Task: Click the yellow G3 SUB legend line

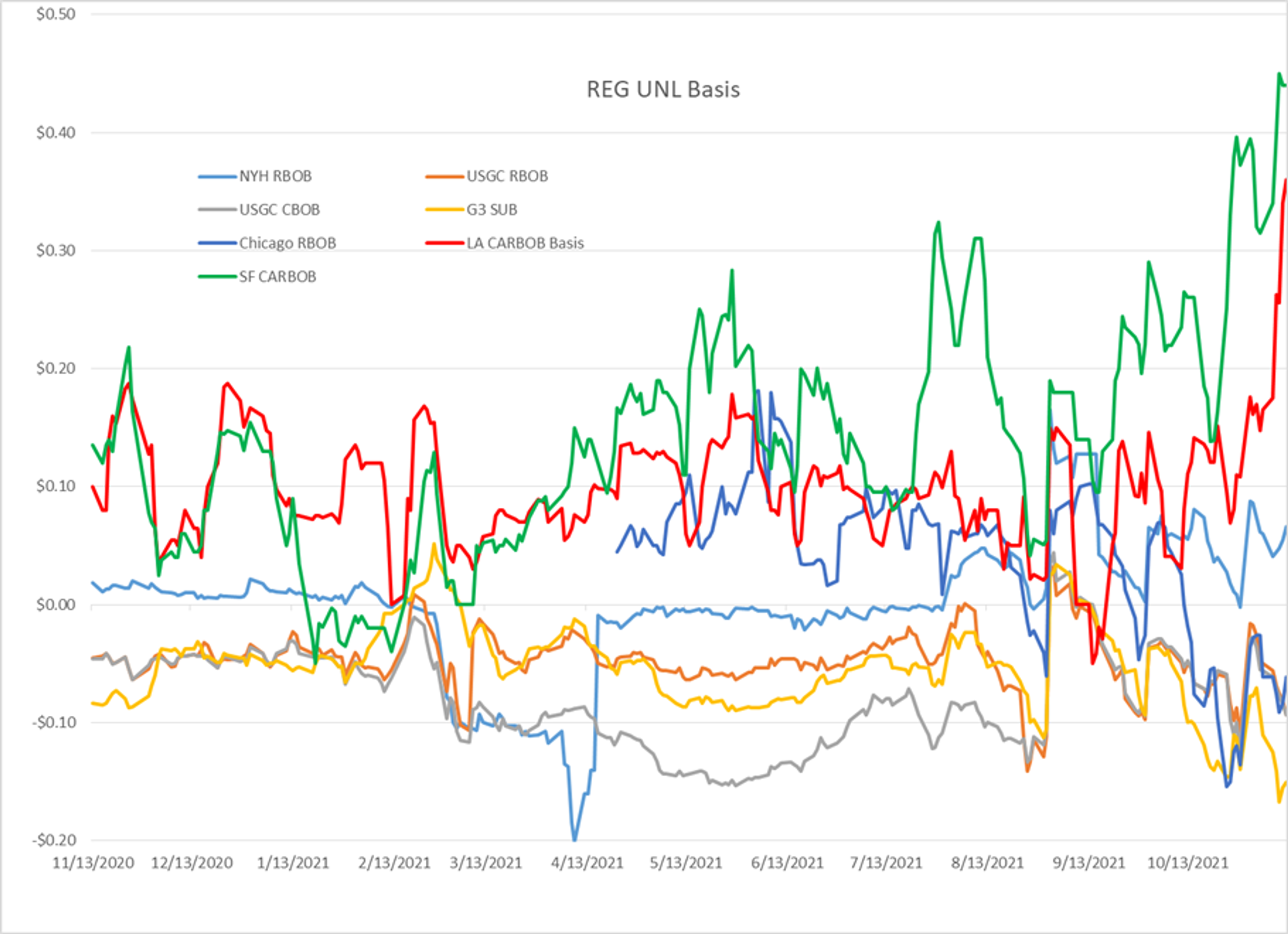Action: pos(445,210)
